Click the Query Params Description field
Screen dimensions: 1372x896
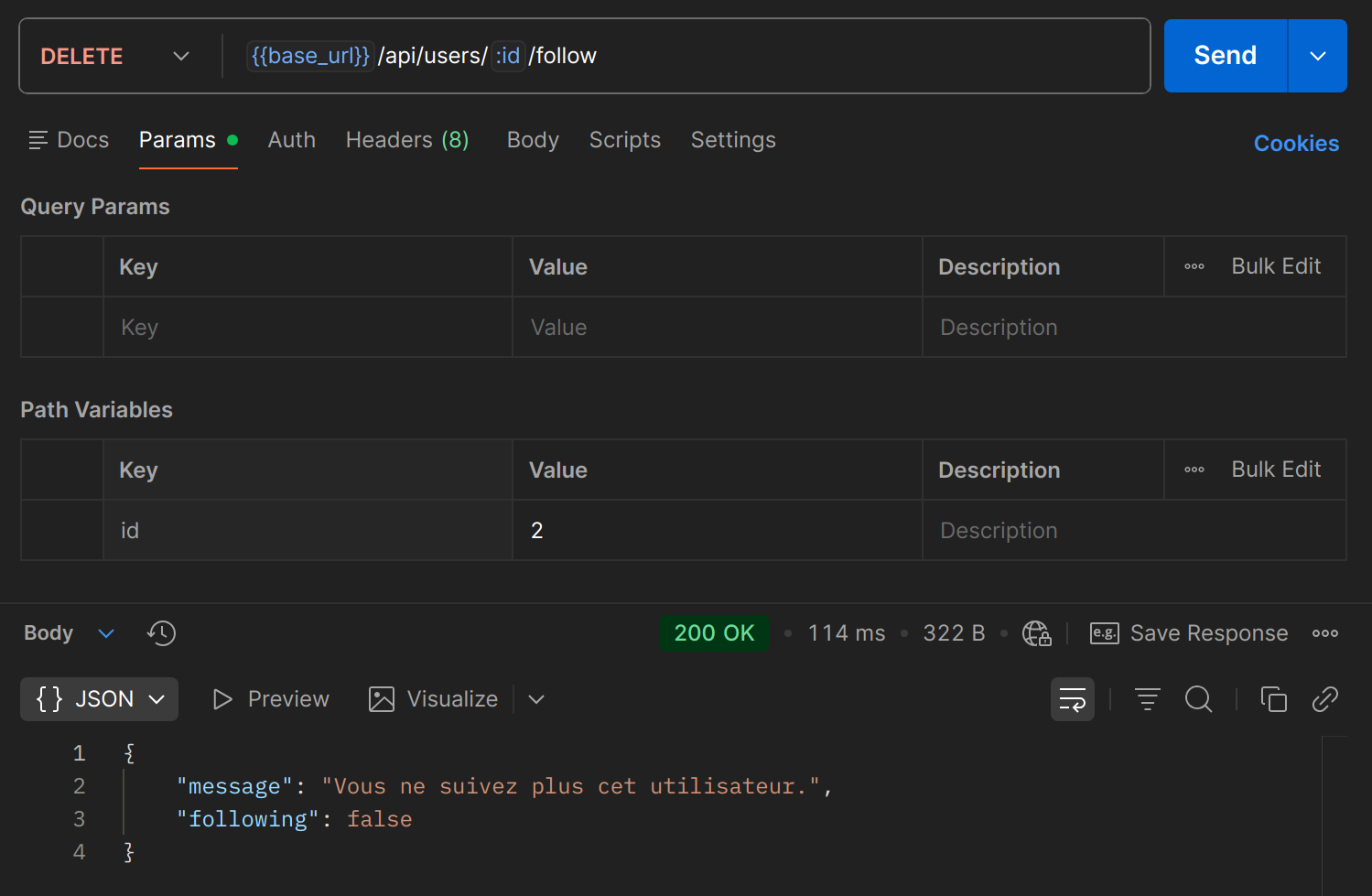tap(1134, 327)
